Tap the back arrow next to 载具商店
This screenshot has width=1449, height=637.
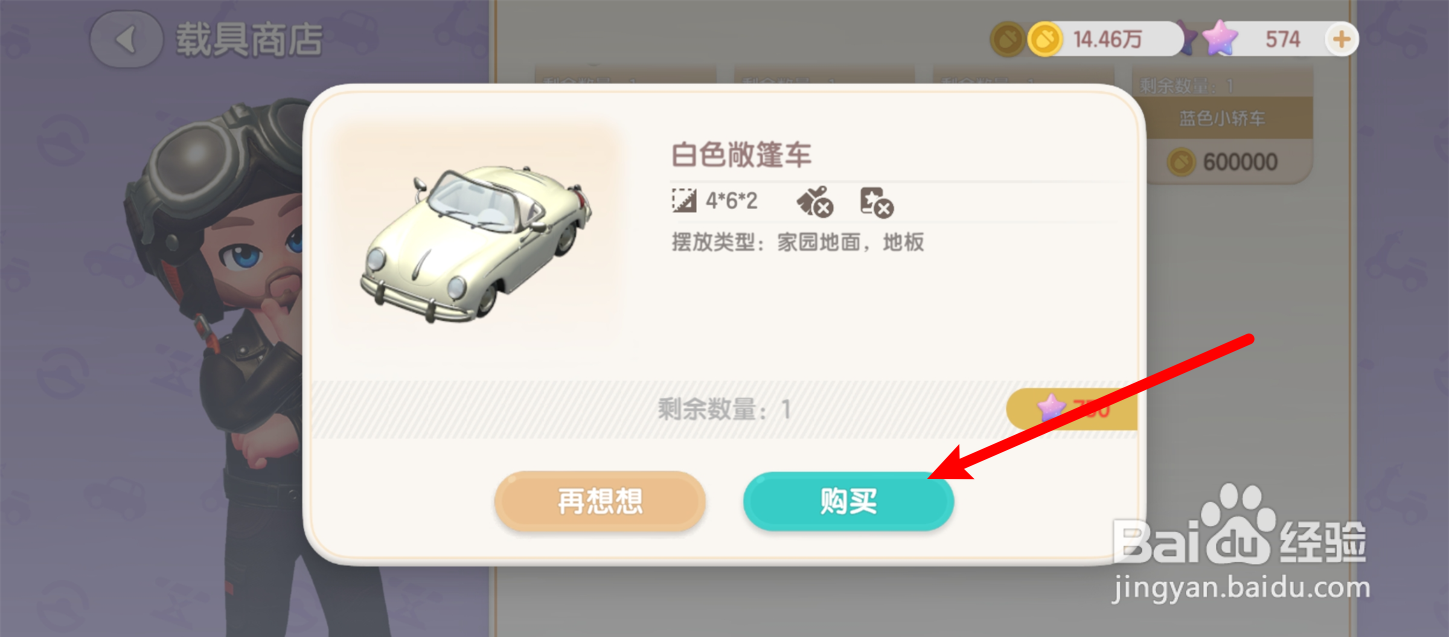pyautogui.click(x=126, y=40)
